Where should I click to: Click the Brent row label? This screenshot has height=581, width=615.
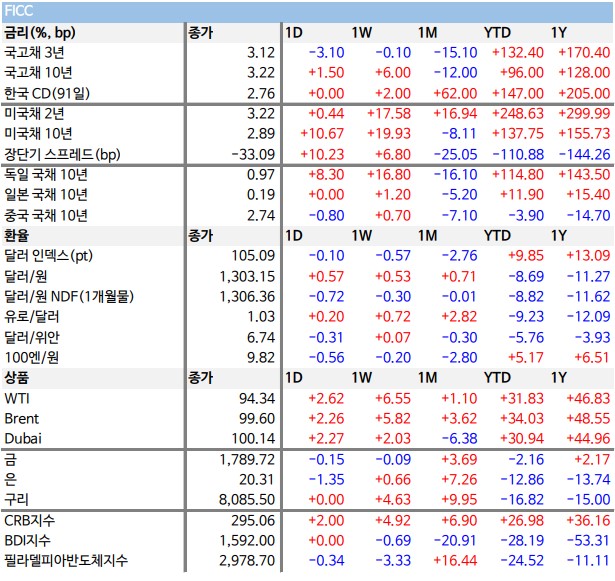click(x=22, y=419)
